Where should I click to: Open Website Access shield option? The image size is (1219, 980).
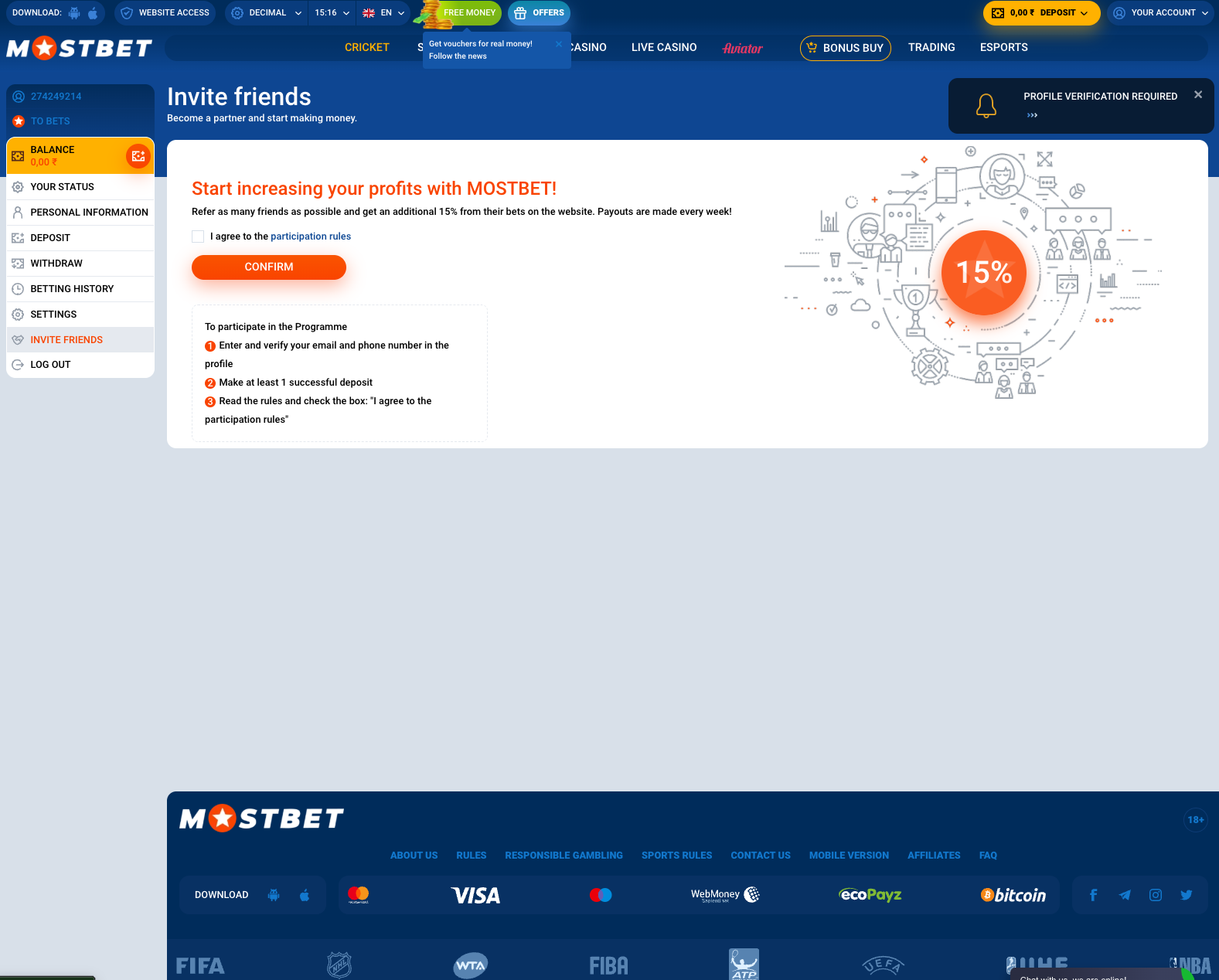(x=165, y=13)
